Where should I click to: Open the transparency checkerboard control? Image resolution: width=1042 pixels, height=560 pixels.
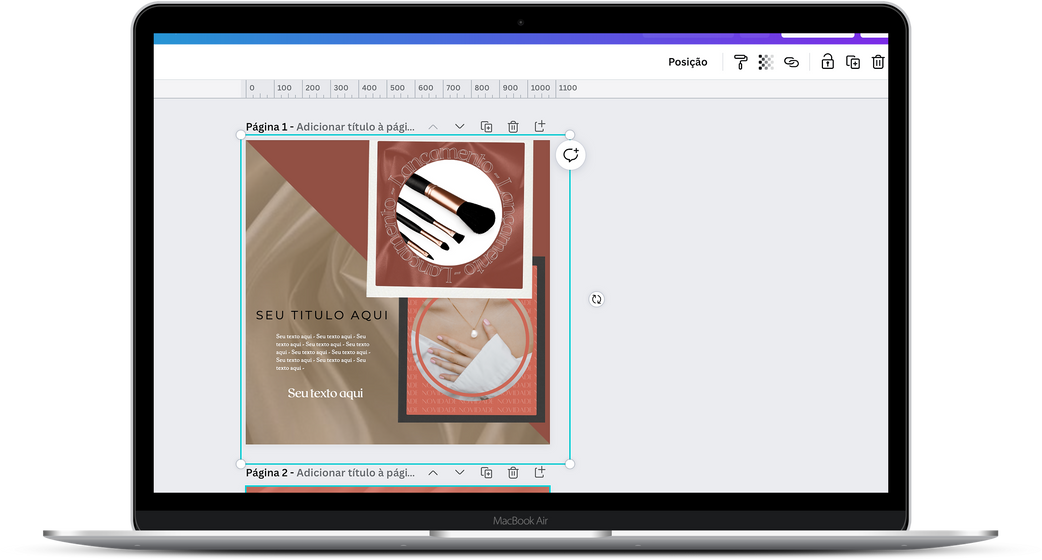coord(766,62)
